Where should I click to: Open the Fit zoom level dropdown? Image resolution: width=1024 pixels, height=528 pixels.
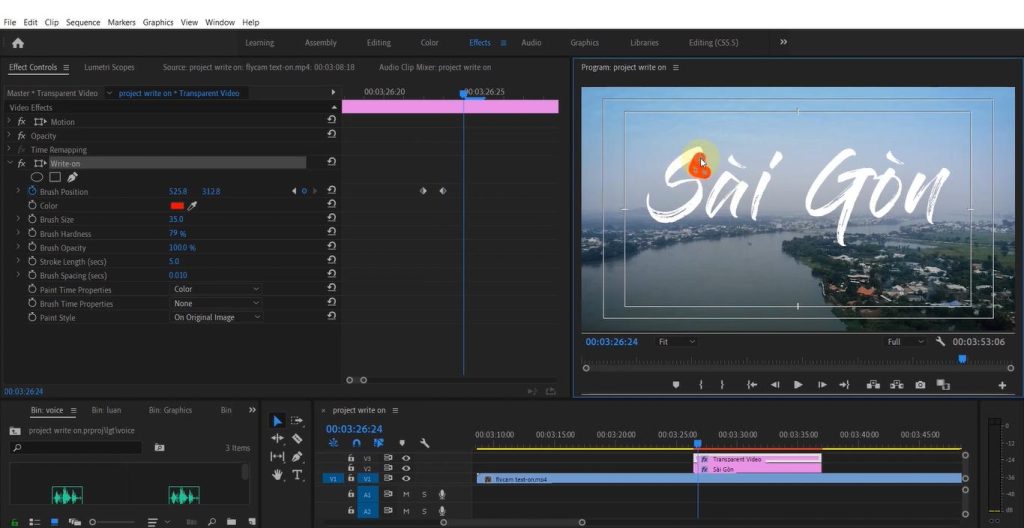point(677,342)
